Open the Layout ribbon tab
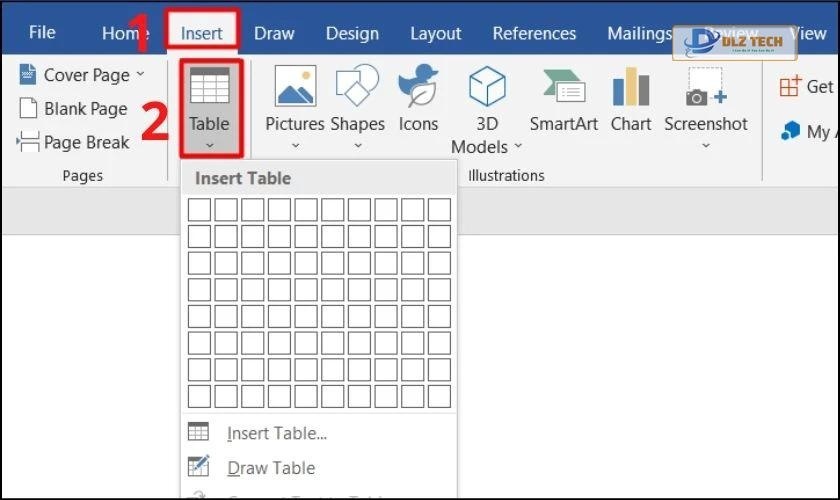The image size is (840, 500). (x=436, y=33)
